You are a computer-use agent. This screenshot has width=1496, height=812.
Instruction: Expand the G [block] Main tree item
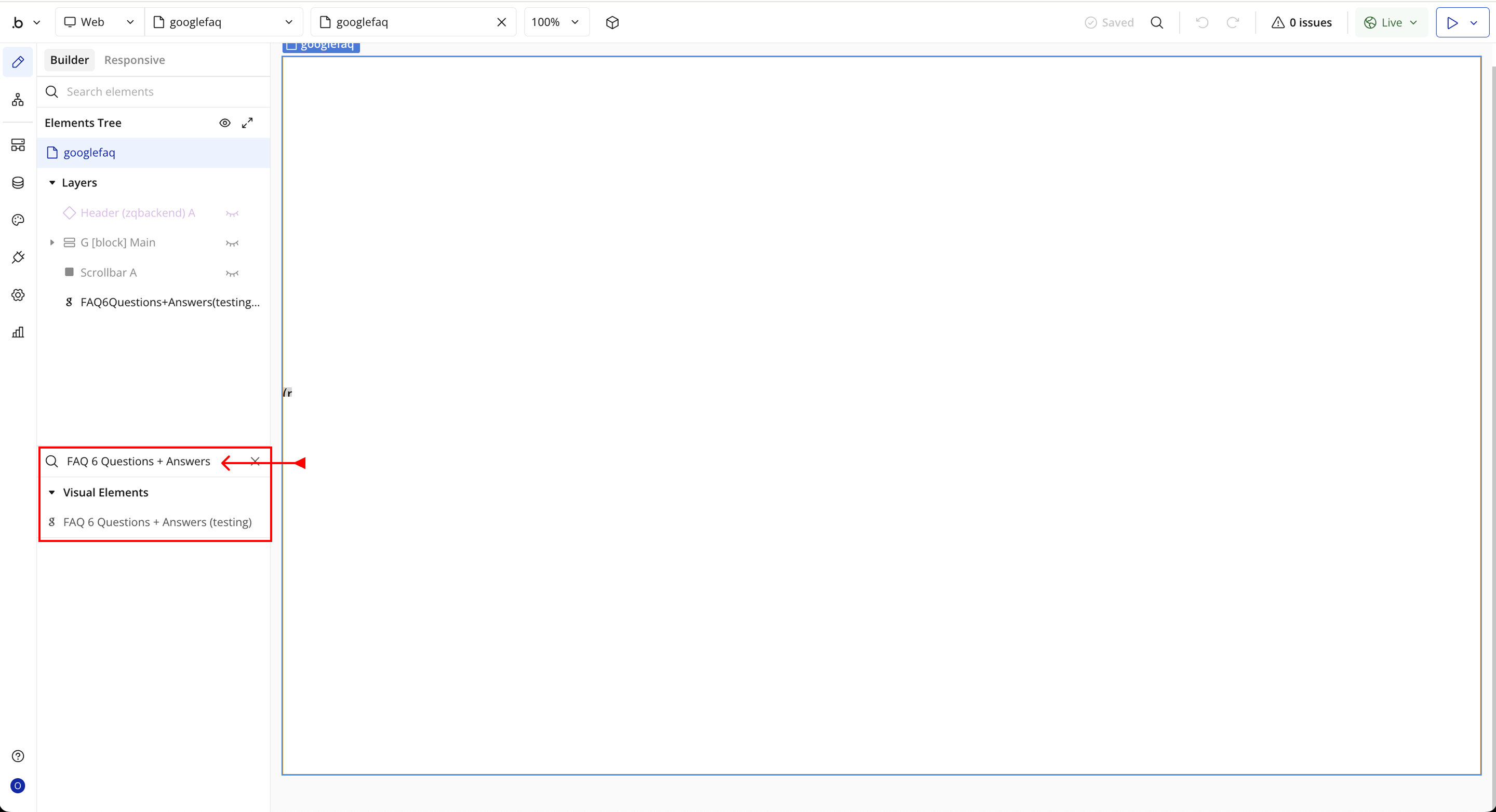tap(52, 242)
